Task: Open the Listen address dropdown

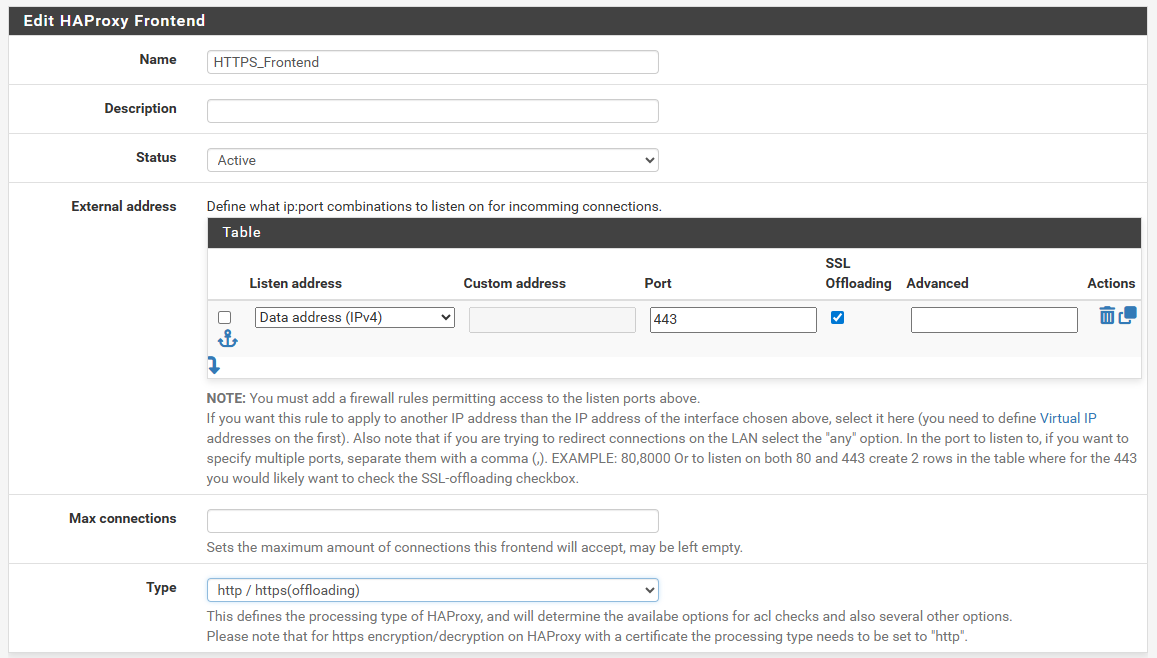Action: coord(354,317)
